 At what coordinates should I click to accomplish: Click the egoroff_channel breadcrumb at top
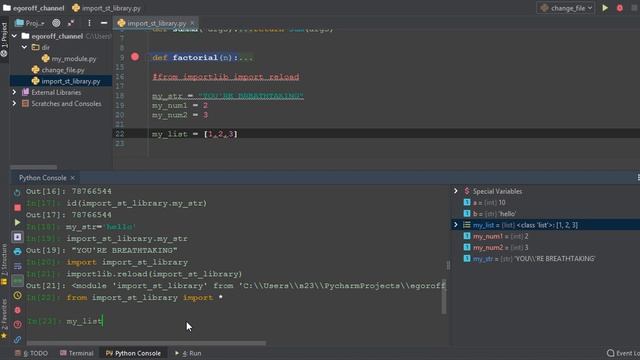[x=34, y=8]
